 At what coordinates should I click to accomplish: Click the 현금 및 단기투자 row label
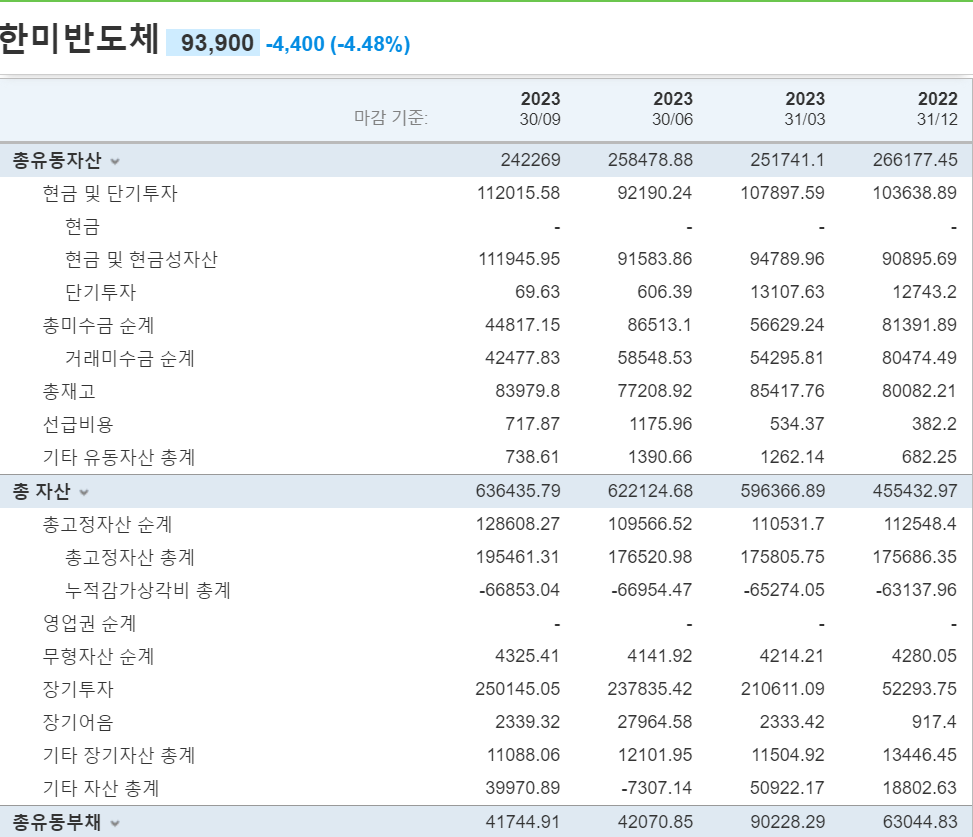(x=110, y=193)
